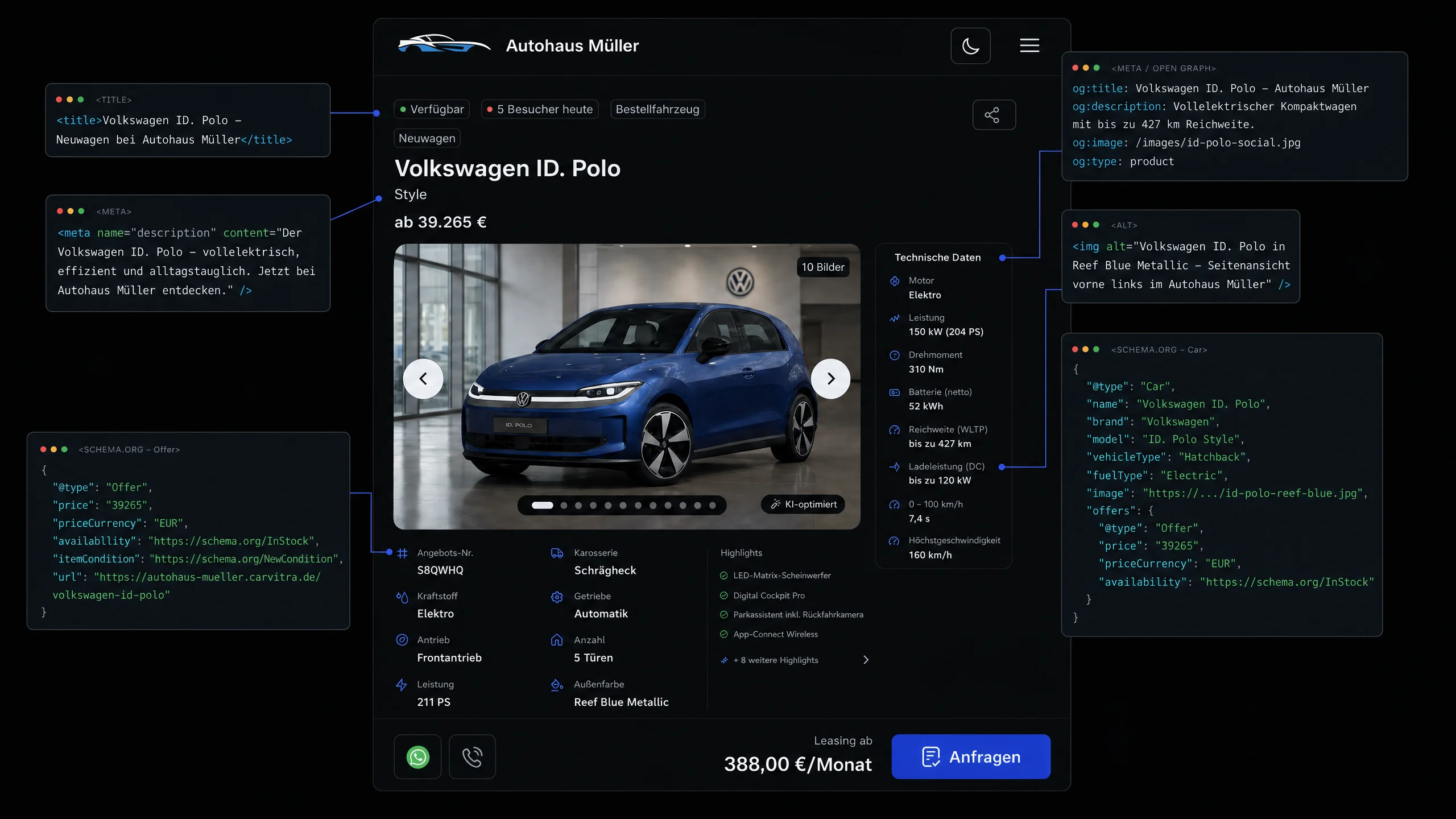Image resolution: width=1456 pixels, height=819 pixels.
Task: Click the '+ 8 weitere Highlights' link
Action: 776,660
